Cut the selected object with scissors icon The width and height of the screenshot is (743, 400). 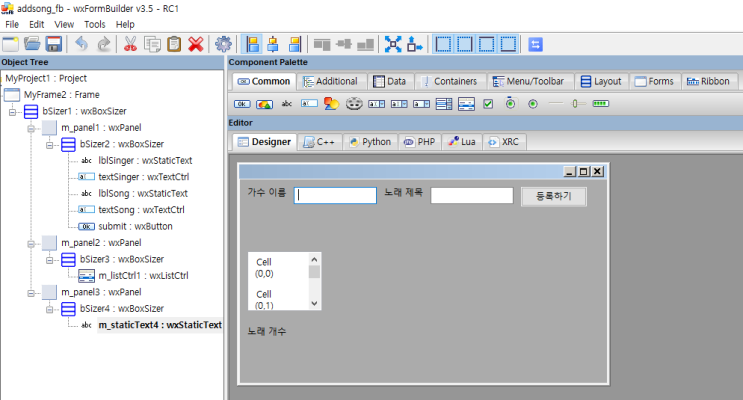point(130,44)
